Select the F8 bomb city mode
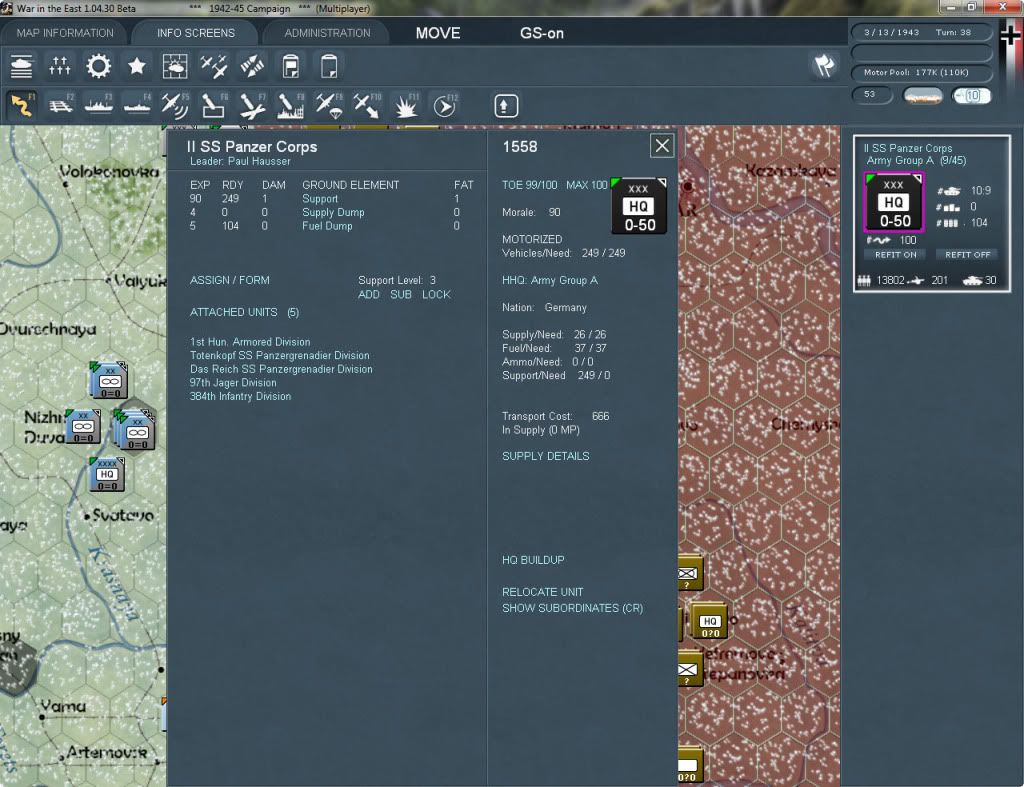Viewport: 1024px width, 787px height. click(x=291, y=105)
